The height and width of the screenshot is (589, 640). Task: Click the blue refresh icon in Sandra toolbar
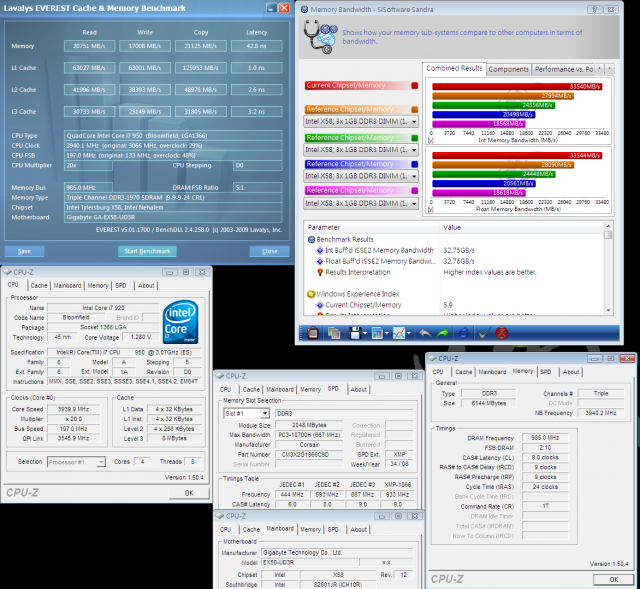pos(463,333)
